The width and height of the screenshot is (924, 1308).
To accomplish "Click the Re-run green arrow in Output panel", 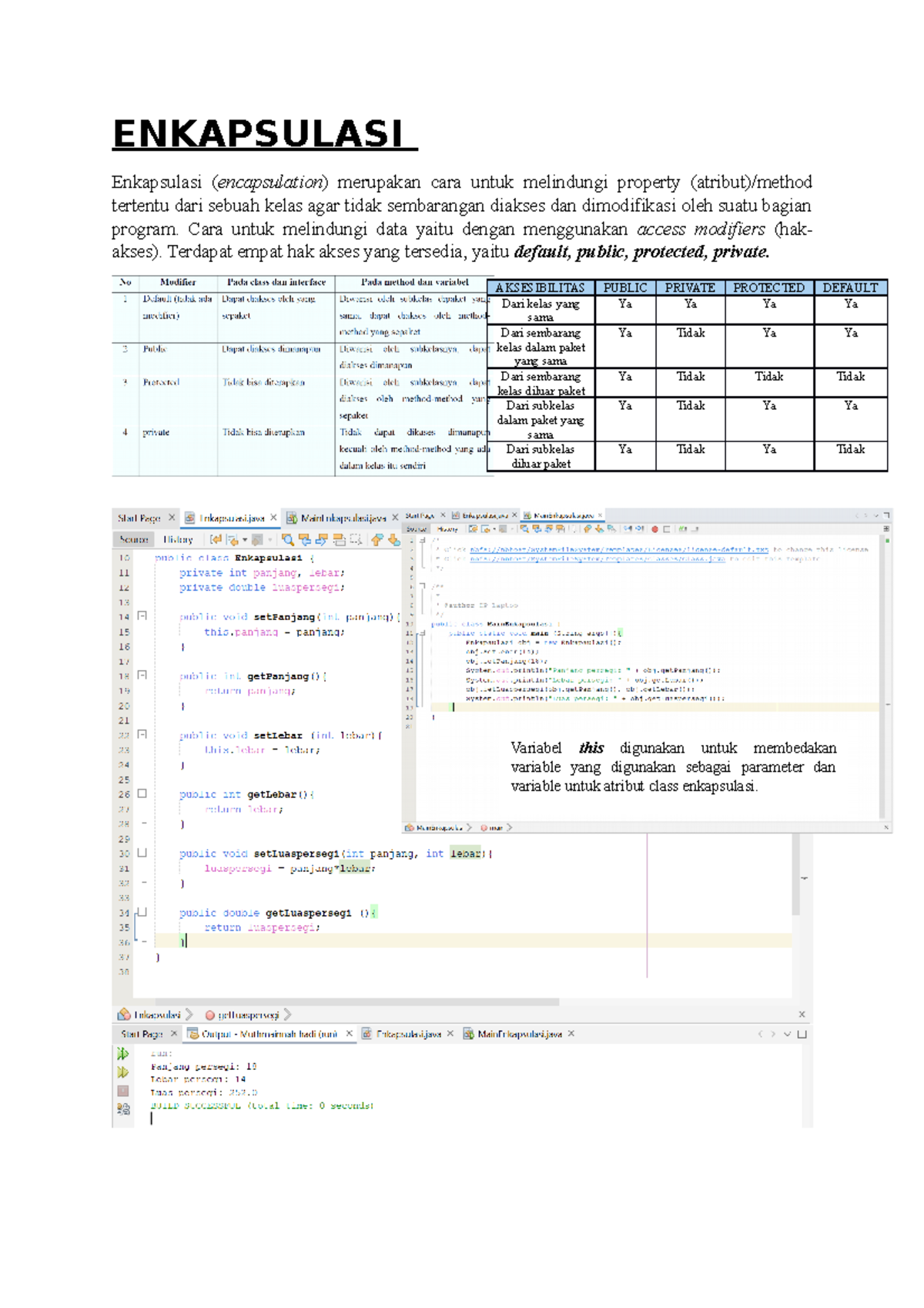I will click(x=122, y=1054).
